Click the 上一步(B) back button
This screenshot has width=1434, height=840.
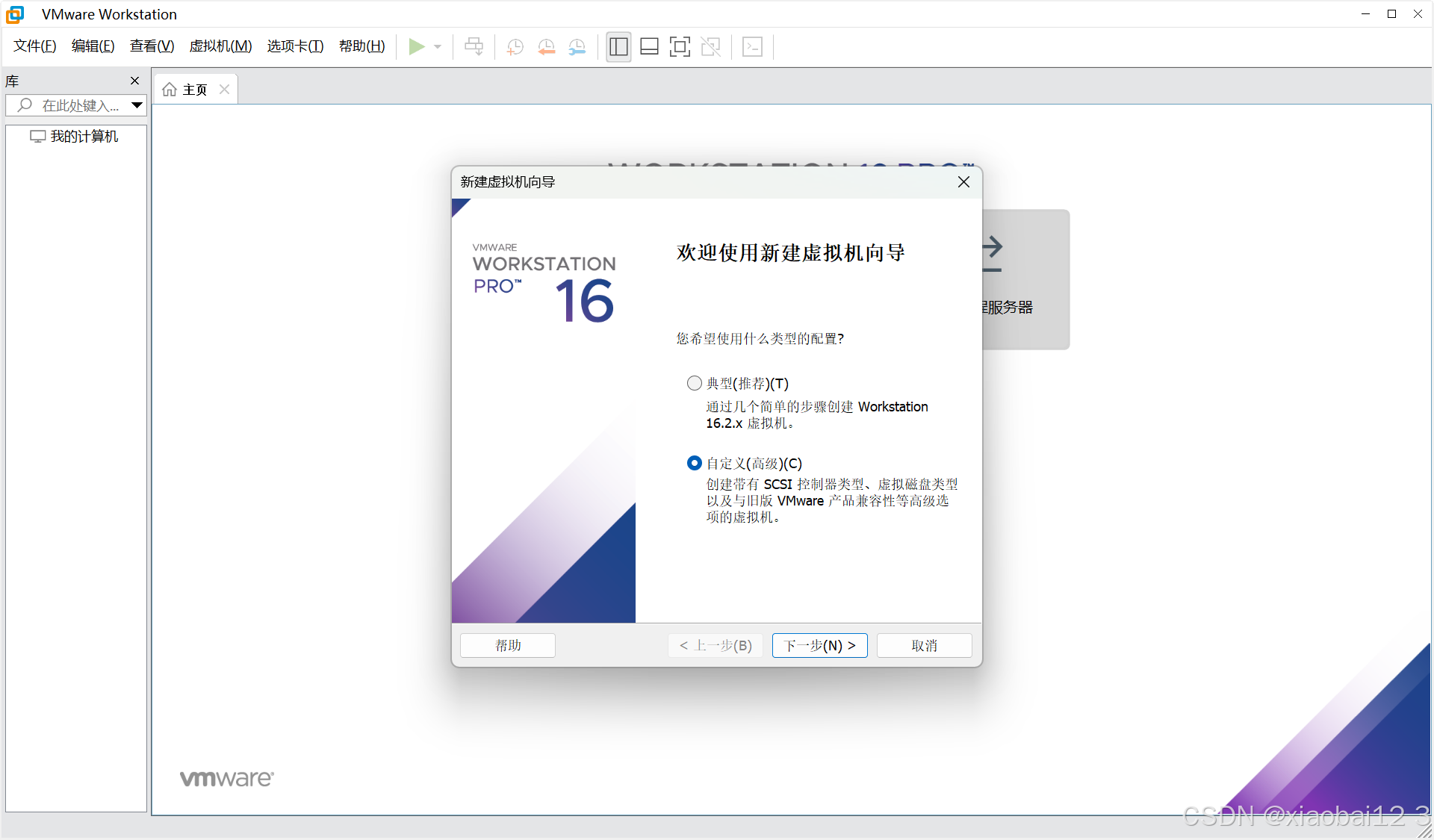716,645
